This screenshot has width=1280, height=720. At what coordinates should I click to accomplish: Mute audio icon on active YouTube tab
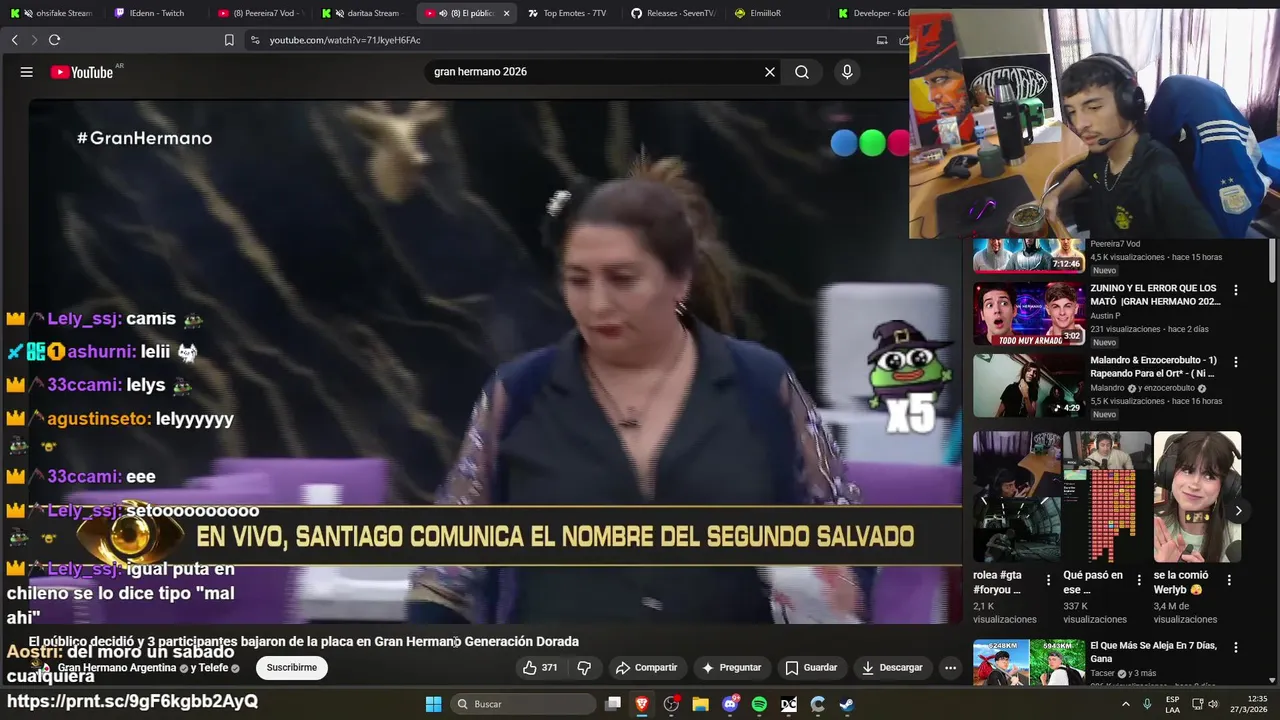pyautogui.click(x=442, y=13)
